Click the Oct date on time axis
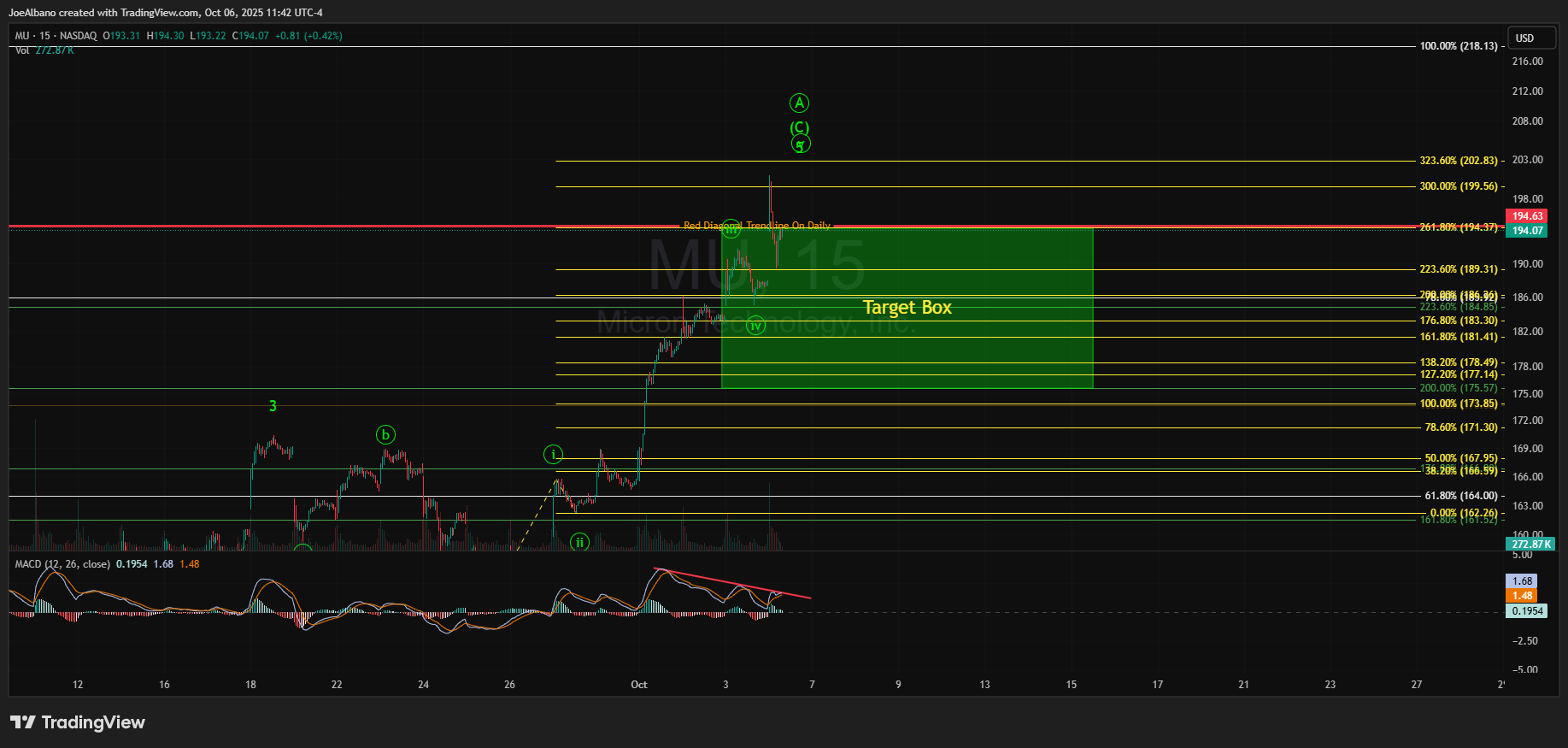Viewport: 1568px width, 748px height. [638, 685]
